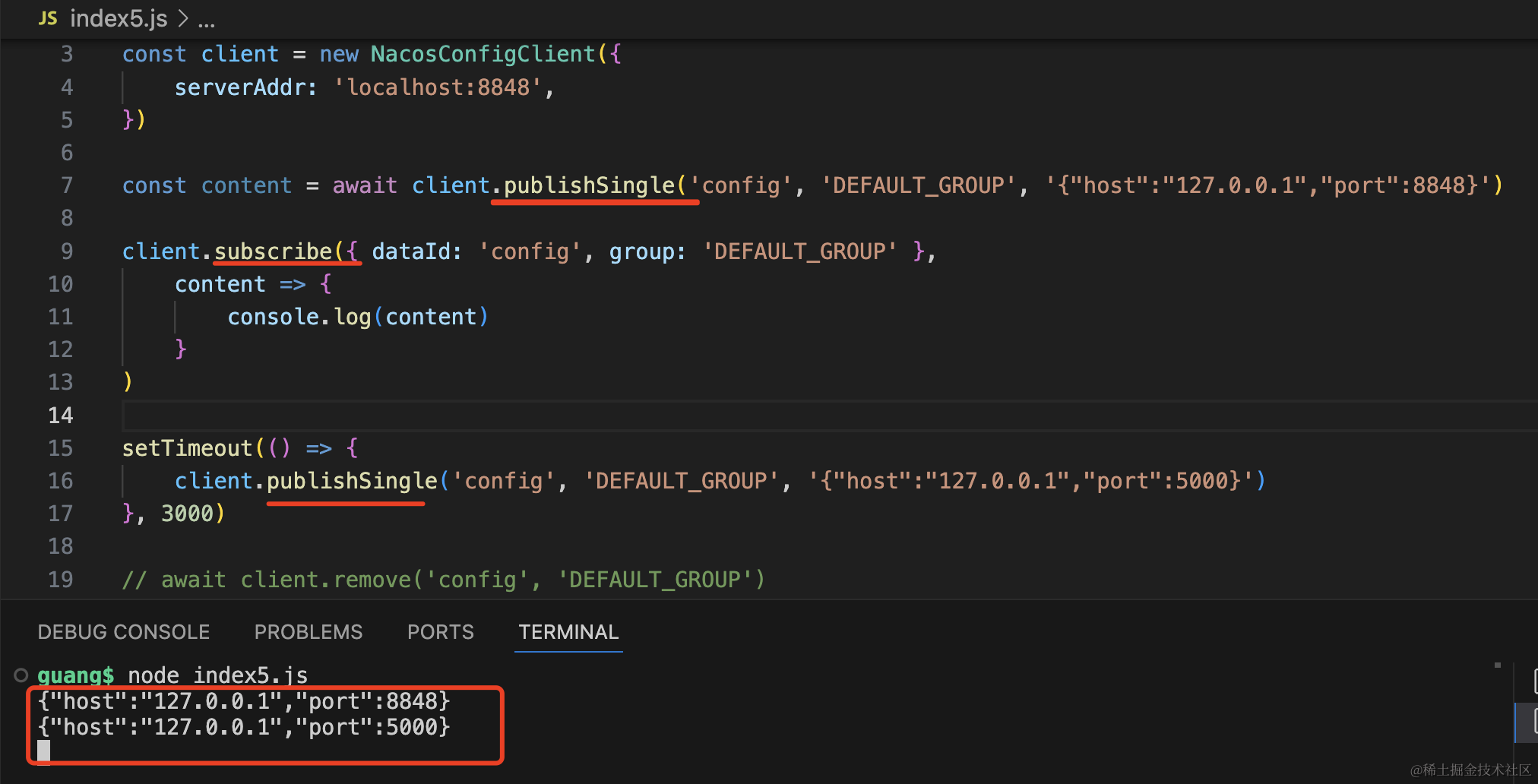Screen dimensions: 1538x784
Task: Activate the TERMINAL tab
Action: 568,632
